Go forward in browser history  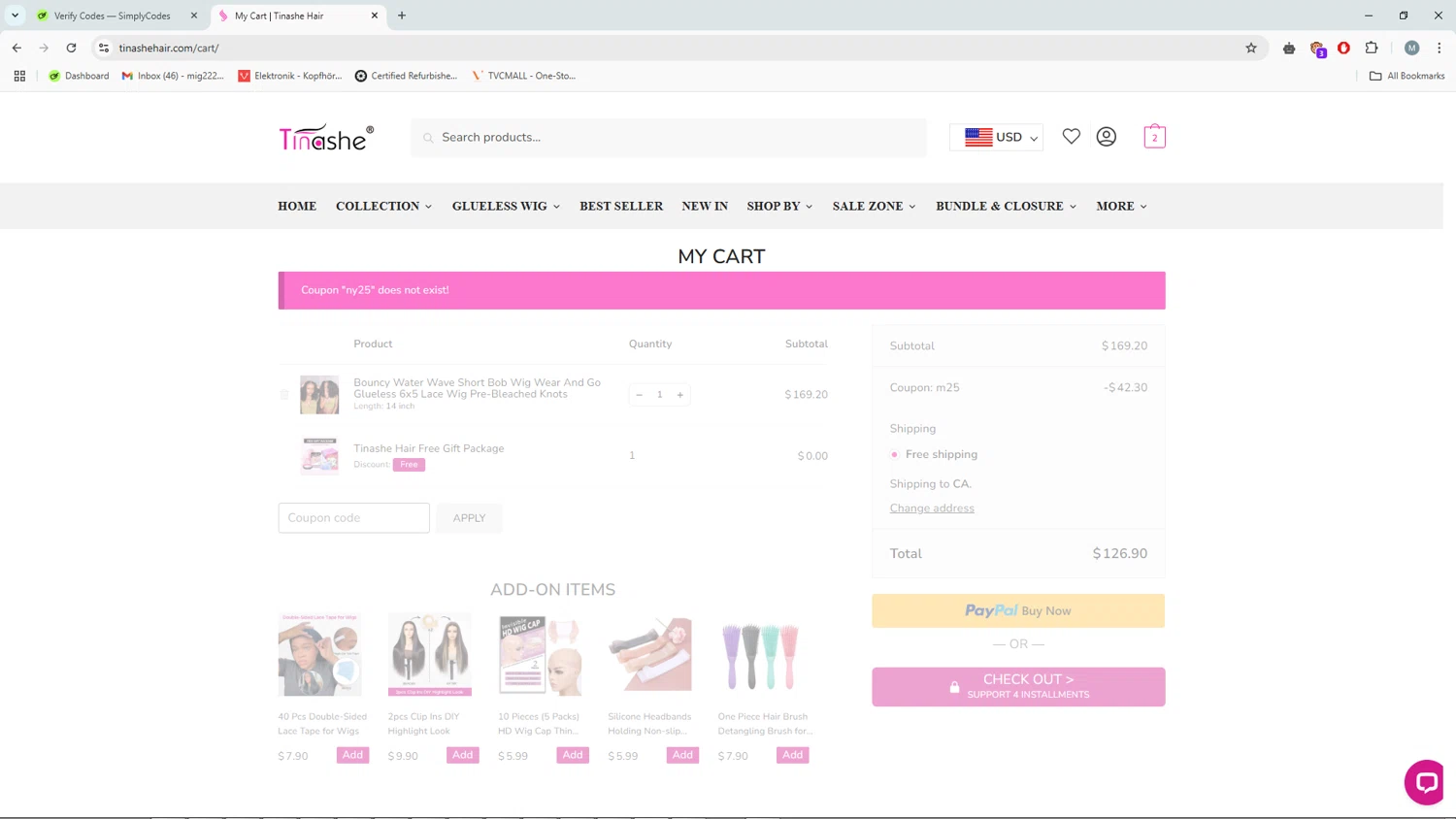(x=44, y=48)
